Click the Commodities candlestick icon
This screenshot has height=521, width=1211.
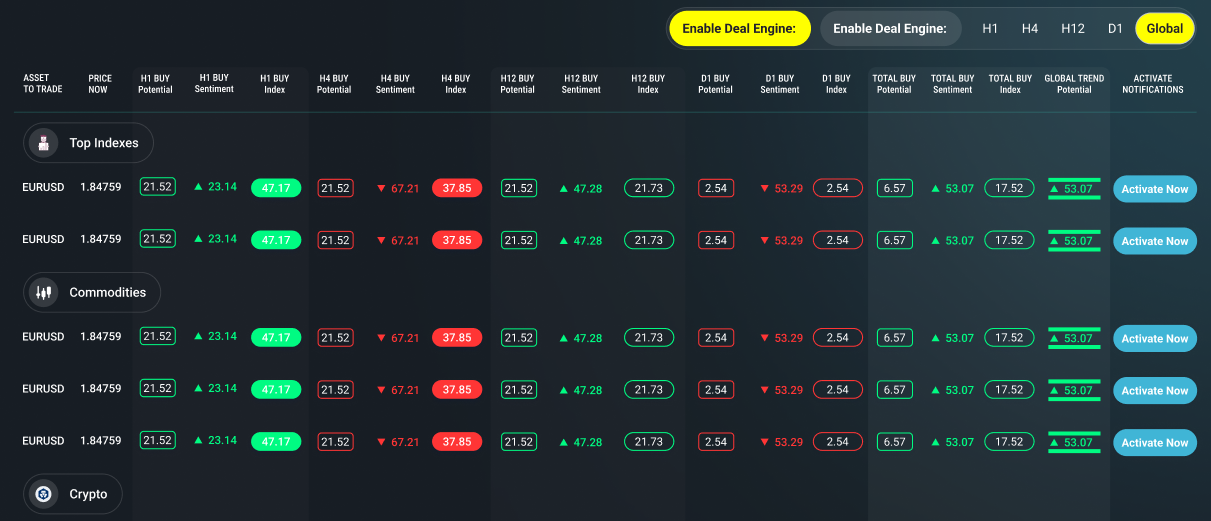click(x=43, y=293)
